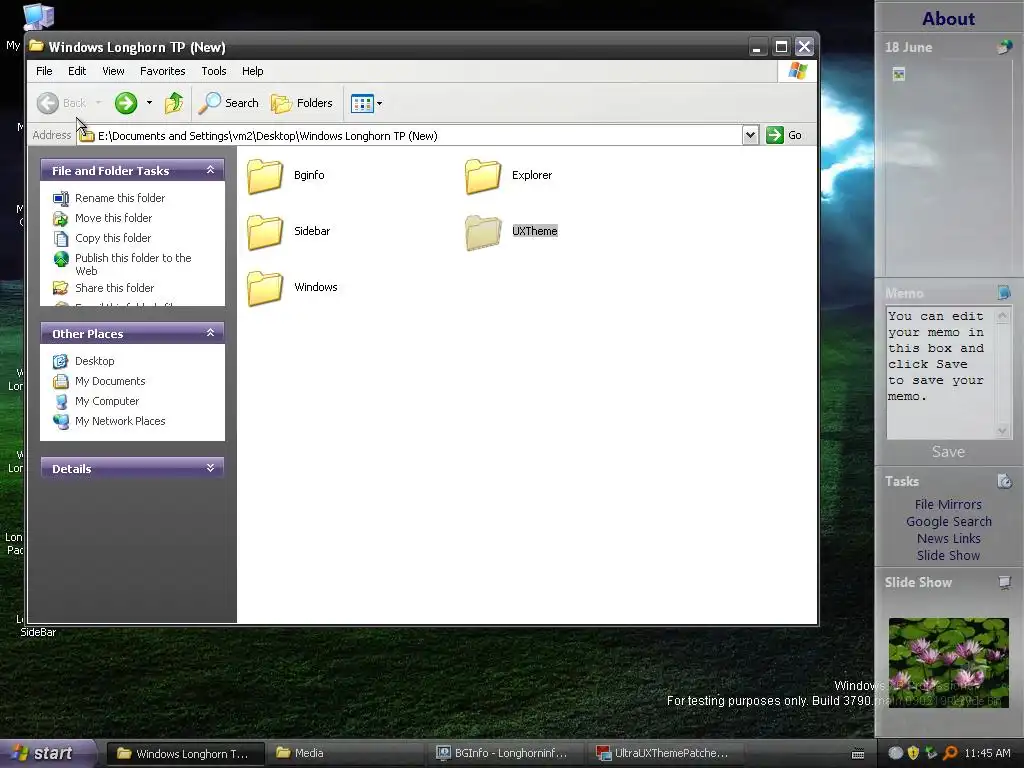
Task: Open the Search pane
Action: pos(229,103)
